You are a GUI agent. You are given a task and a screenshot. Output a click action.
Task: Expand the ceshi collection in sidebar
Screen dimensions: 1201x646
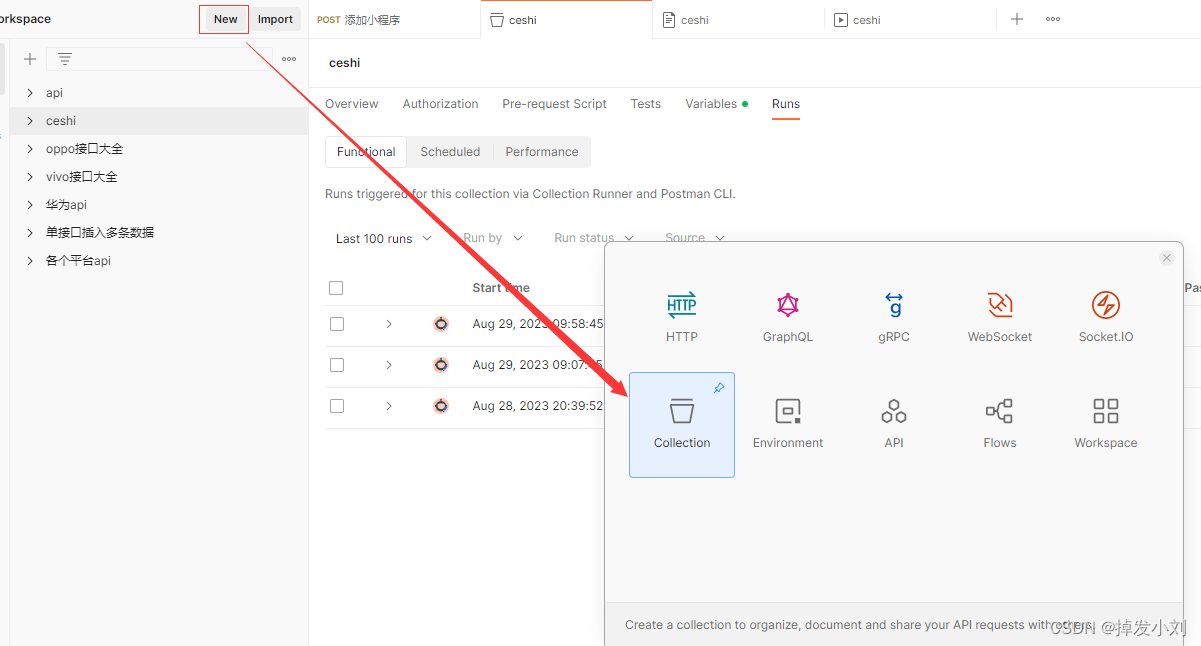(x=30, y=121)
